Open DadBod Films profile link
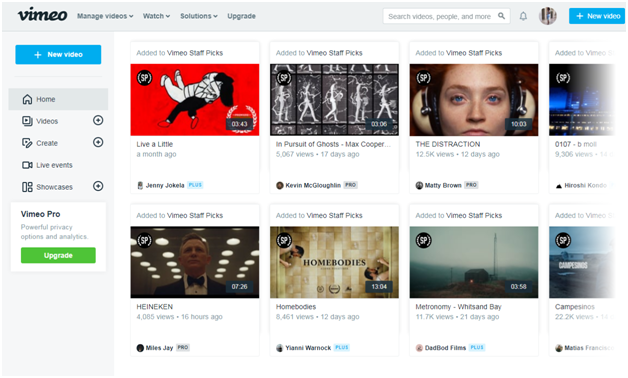628x378 pixels. 445,348
